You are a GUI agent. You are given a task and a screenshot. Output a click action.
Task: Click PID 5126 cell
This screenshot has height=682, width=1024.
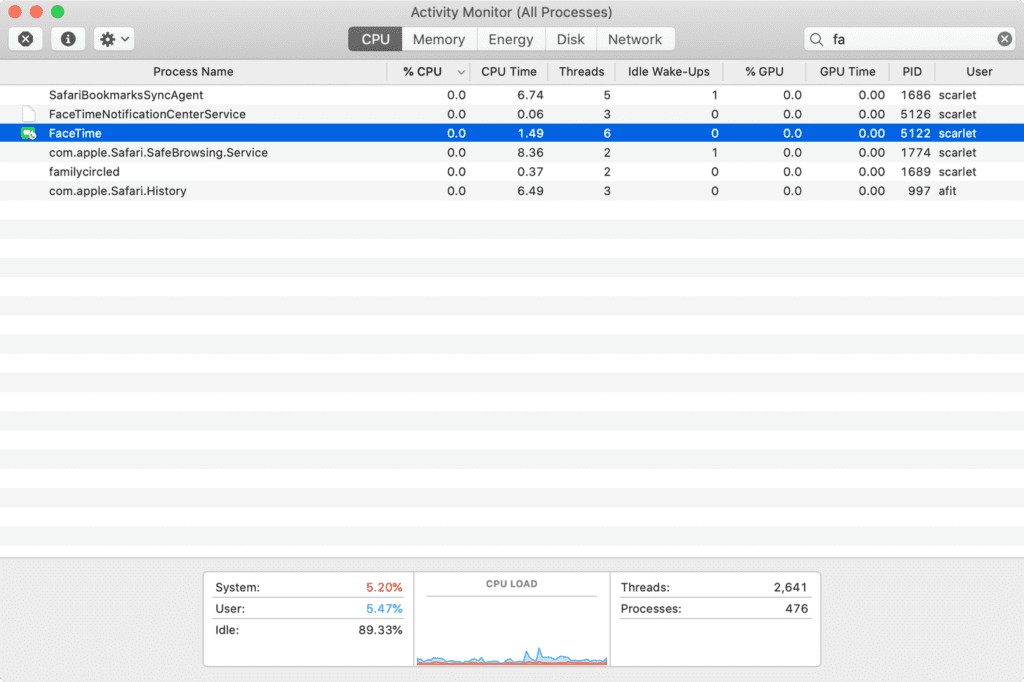coord(915,114)
